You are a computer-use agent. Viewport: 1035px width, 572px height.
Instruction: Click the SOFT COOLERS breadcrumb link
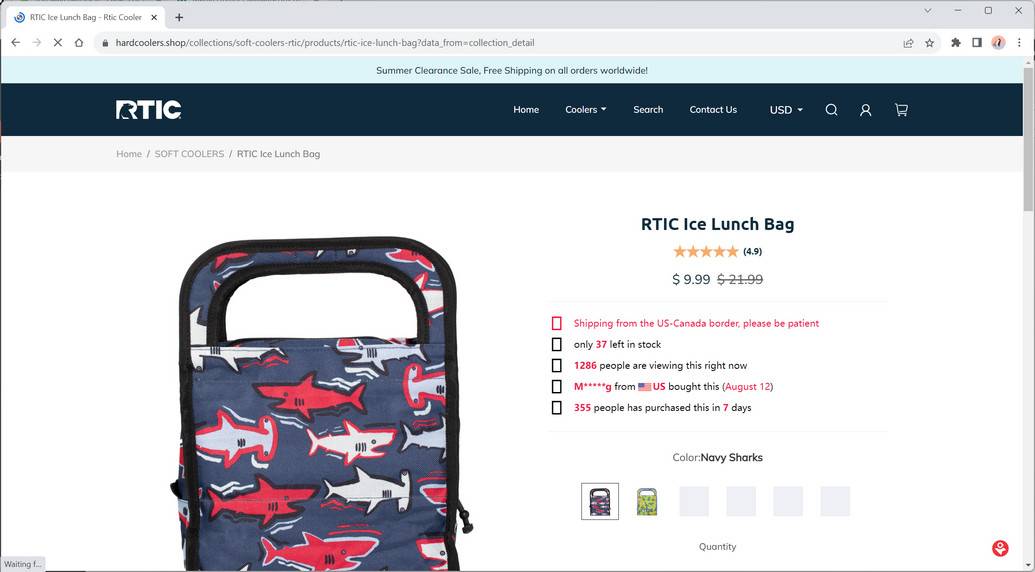189,154
